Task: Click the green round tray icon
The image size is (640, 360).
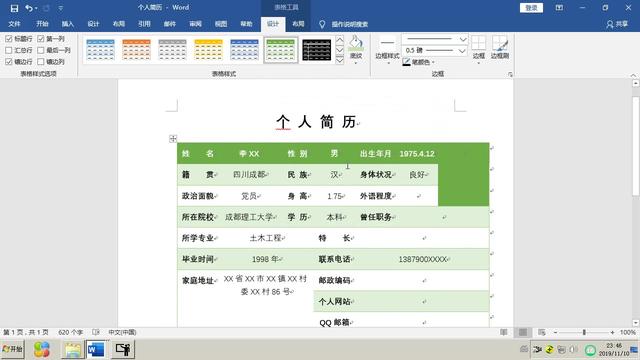Action: pos(591,350)
